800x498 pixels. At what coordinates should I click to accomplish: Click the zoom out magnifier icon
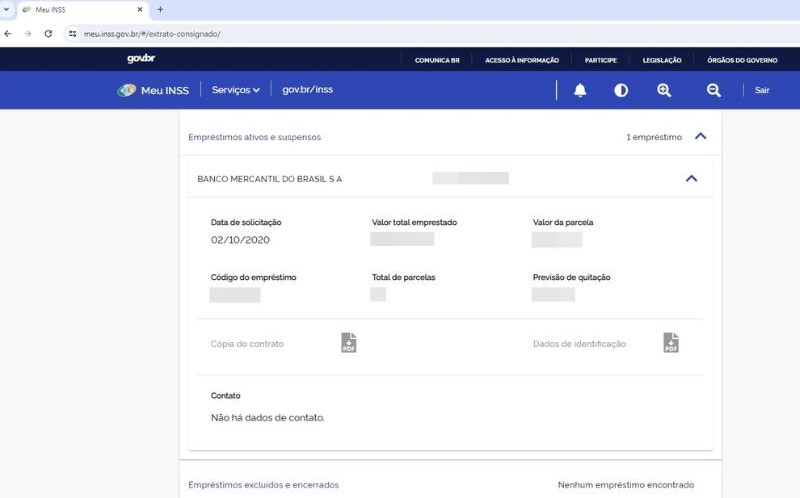coord(713,90)
